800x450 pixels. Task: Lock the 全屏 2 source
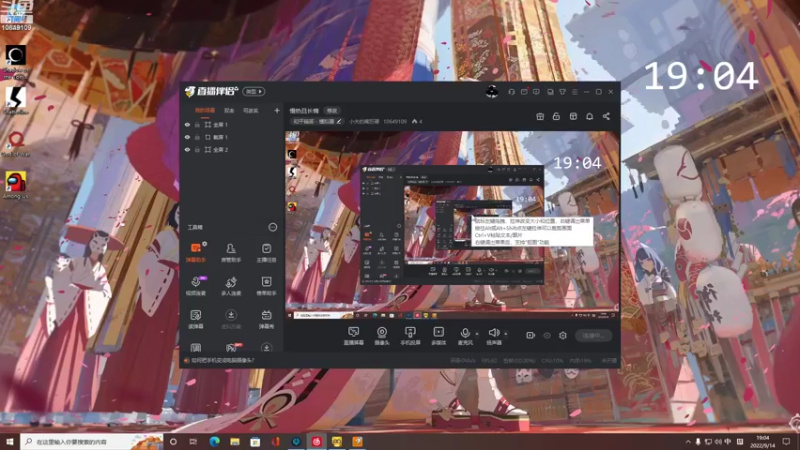[x=197, y=149]
